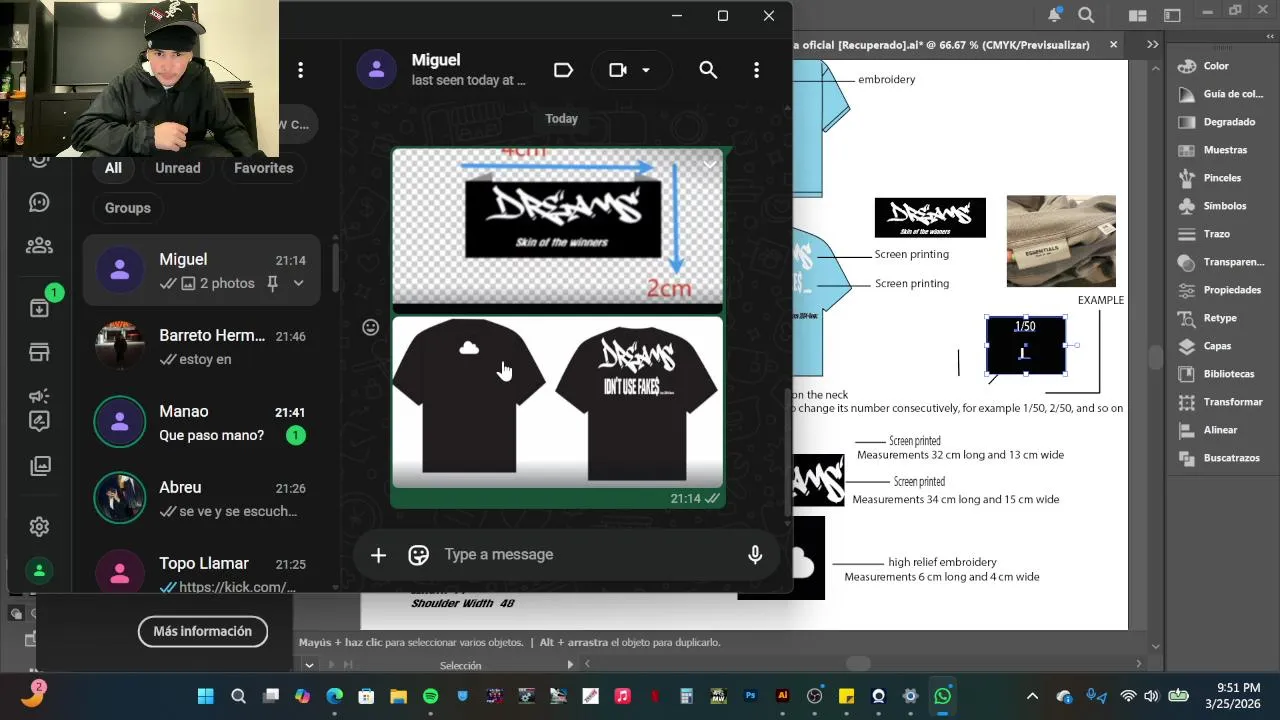Open Illustrator Transformar panel
The height and width of the screenshot is (720, 1280).
click(x=1222, y=402)
